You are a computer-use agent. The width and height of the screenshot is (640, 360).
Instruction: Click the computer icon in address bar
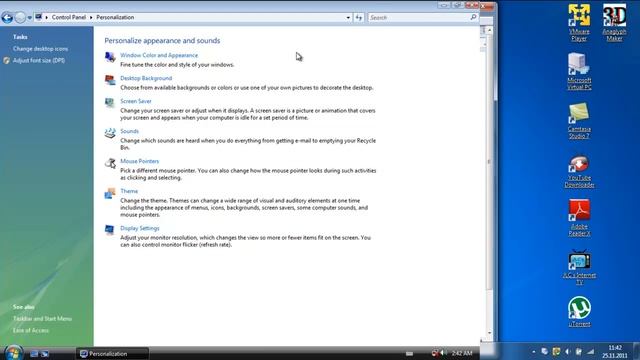(x=38, y=17)
